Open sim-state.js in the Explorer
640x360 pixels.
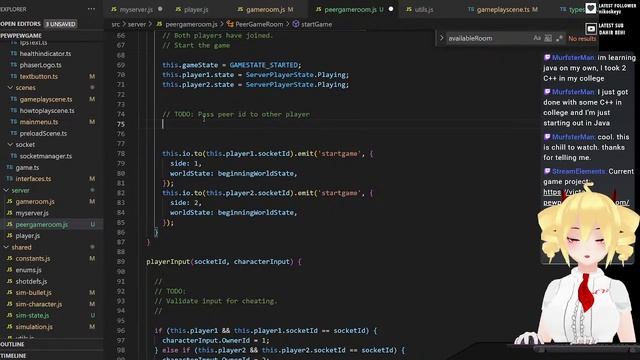(32, 316)
